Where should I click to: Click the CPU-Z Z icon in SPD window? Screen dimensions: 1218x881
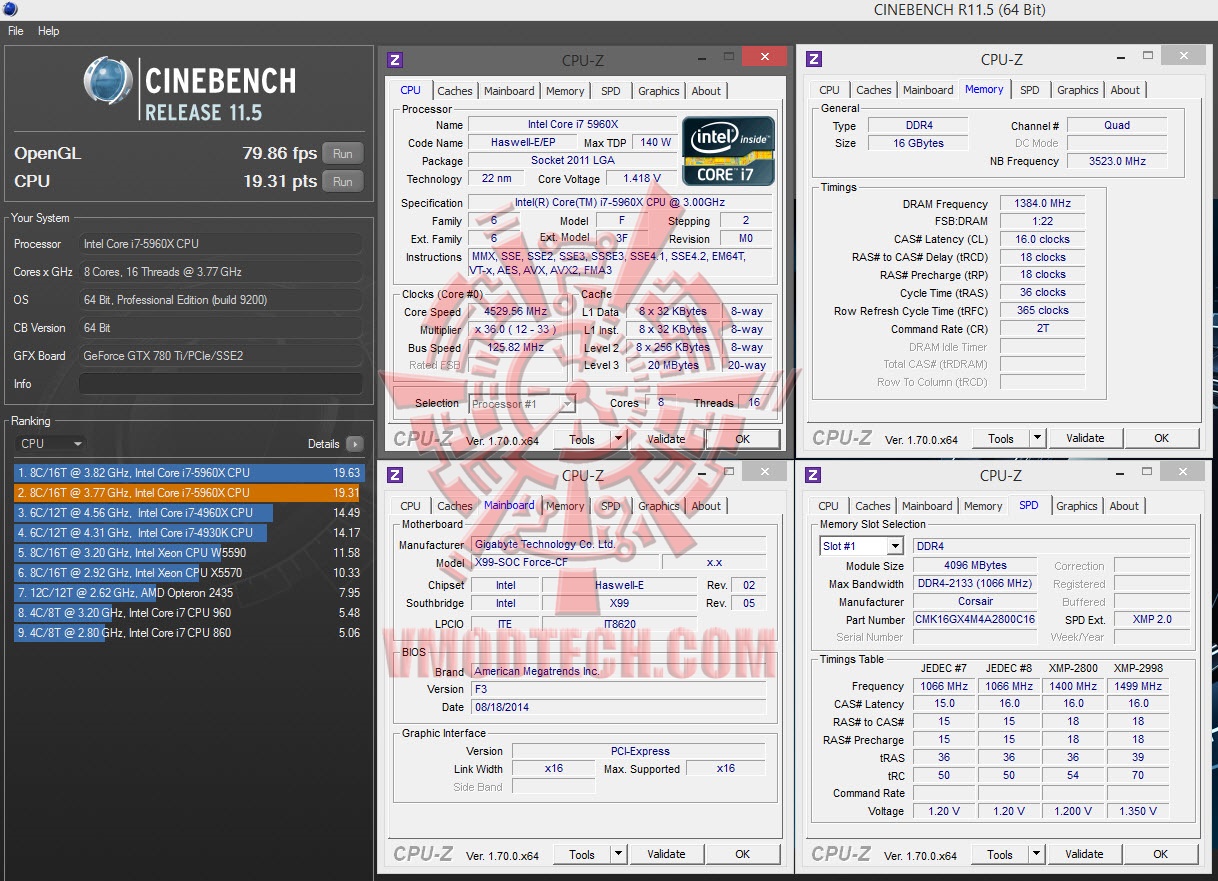point(814,475)
